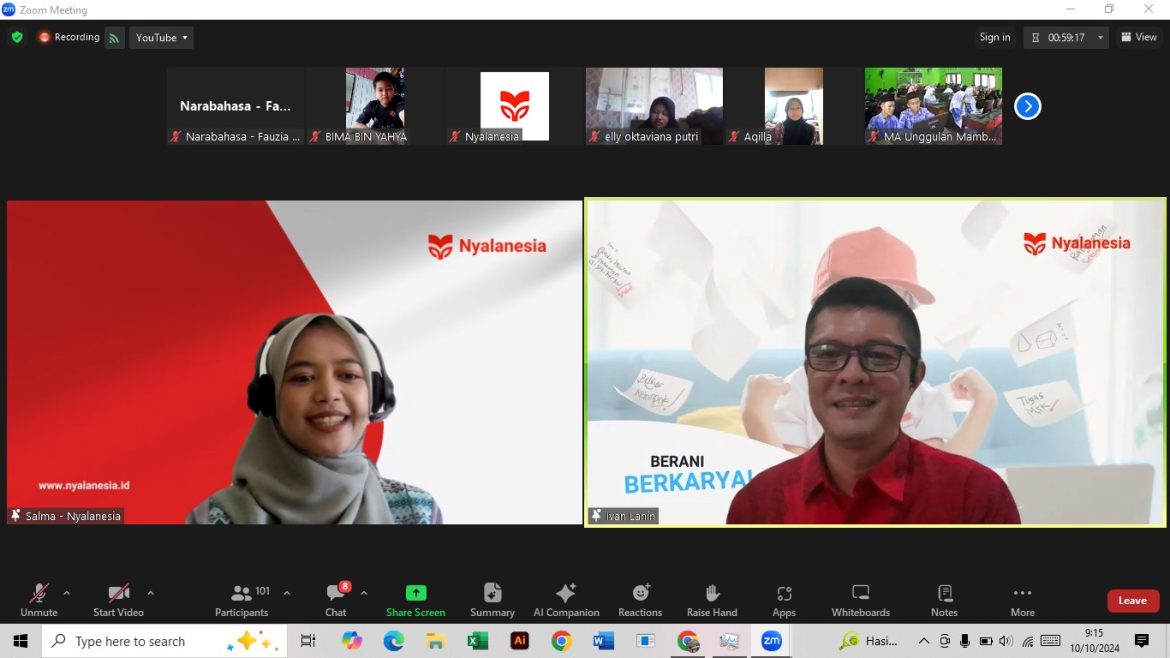Expand audio options arrow beside Unmute
The width and height of the screenshot is (1170, 658).
(x=67, y=593)
